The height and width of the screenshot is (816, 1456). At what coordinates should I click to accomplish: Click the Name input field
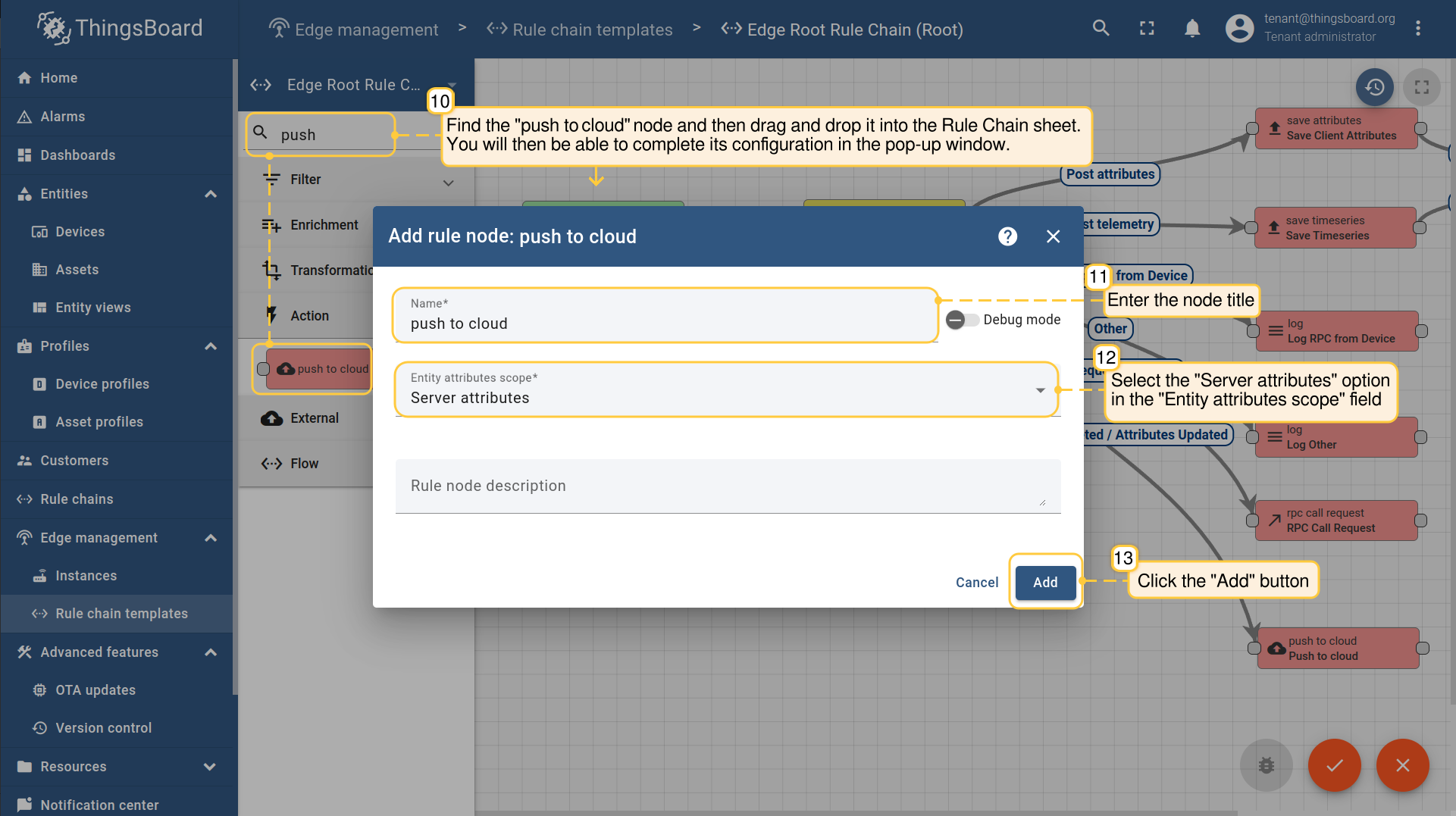point(665,324)
